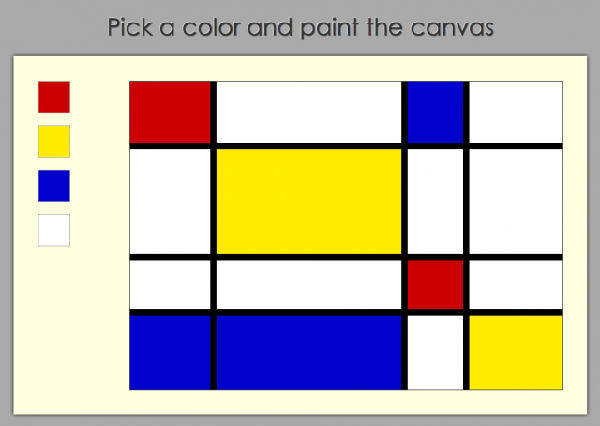This screenshot has height=426, width=600.
Task: Paint the small red square cell on the canvas
Action: tap(435, 285)
